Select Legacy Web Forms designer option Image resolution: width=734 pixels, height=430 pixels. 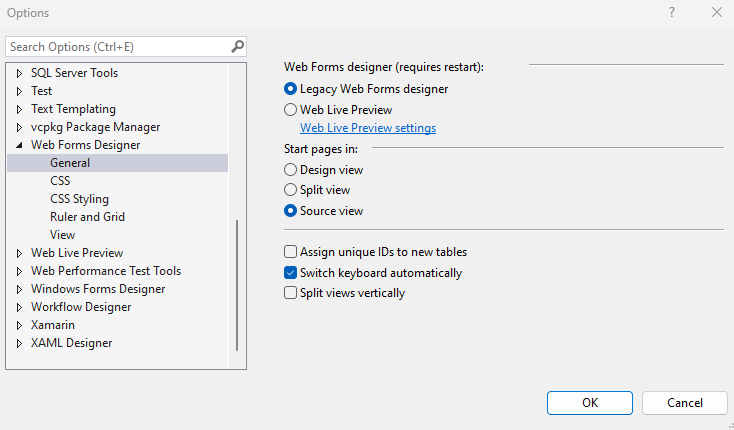tap(291, 89)
